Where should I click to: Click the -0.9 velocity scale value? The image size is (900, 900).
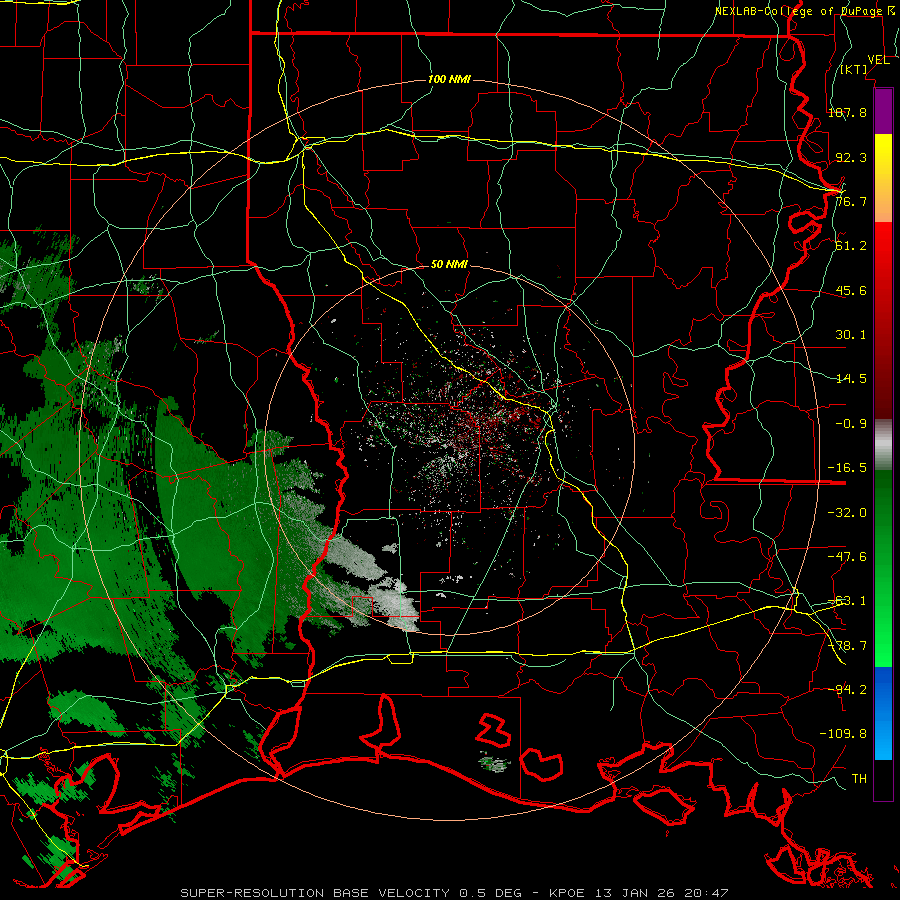[x=851, y=424]
